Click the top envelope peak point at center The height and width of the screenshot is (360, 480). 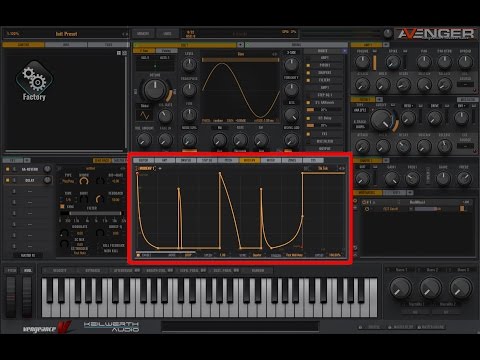(220, 173)
